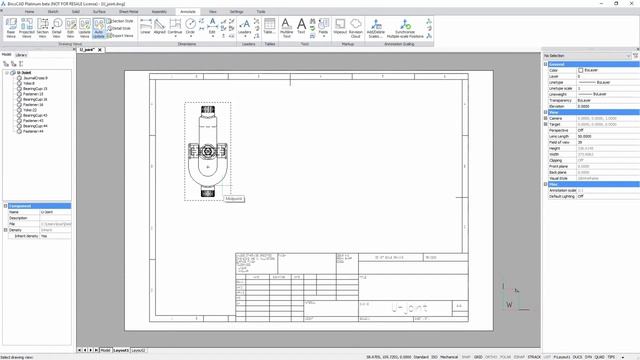Expand the dropdown under dimension Edit
Screen dimensions: 640x360
pyautogui.click(x=213, y=36)
